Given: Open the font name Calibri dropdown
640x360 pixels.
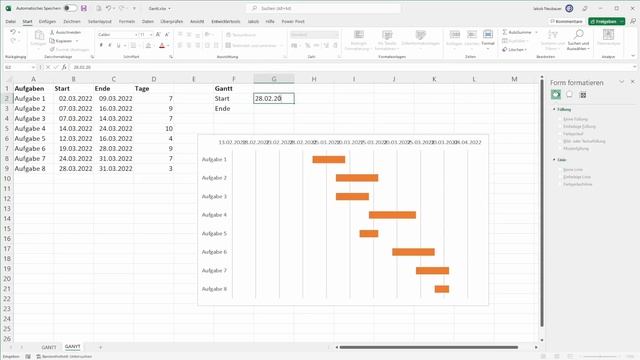Looking at the screenshot, I should 136,35.
